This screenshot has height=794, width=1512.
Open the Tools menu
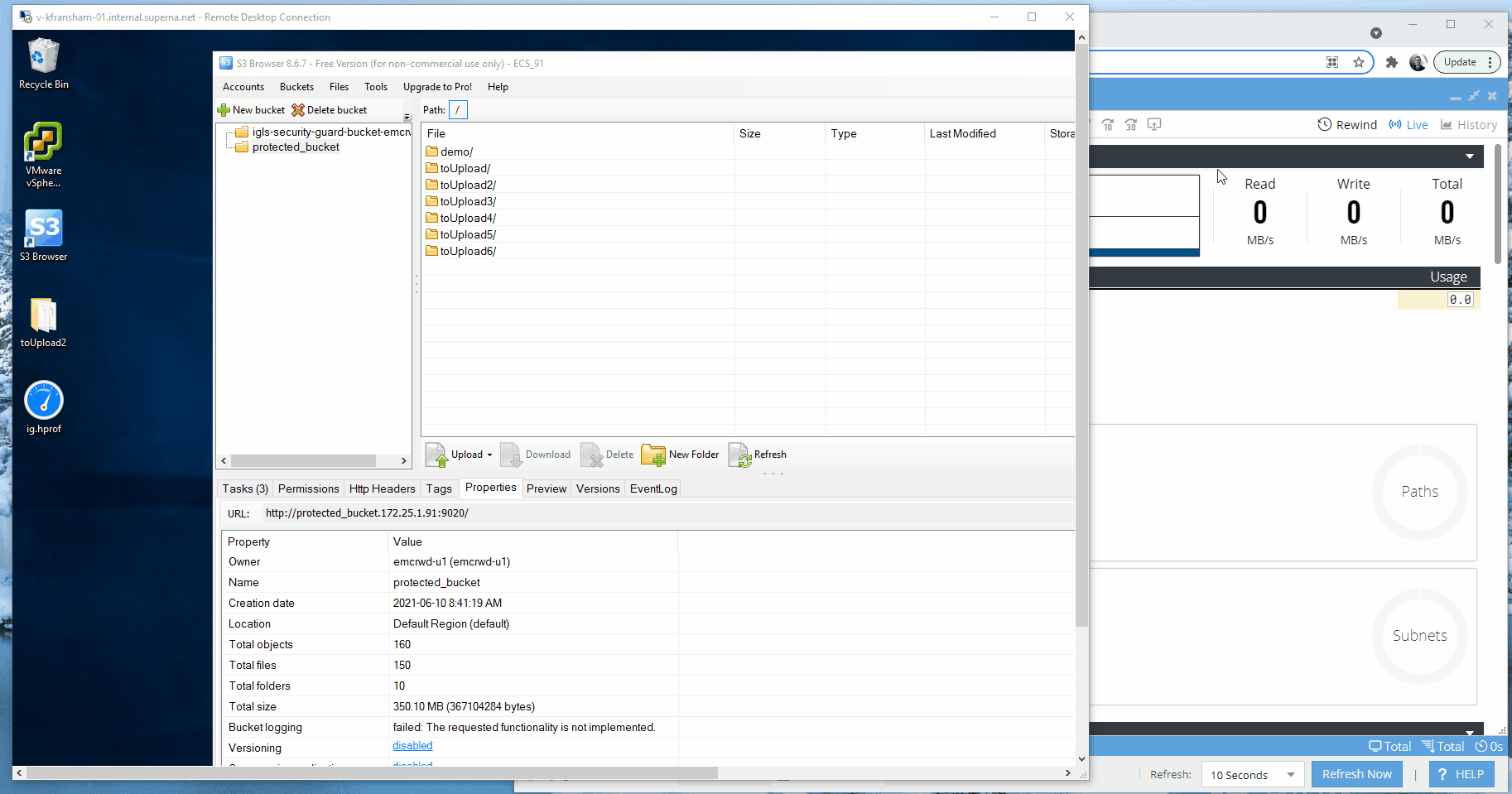coord(376,87)
